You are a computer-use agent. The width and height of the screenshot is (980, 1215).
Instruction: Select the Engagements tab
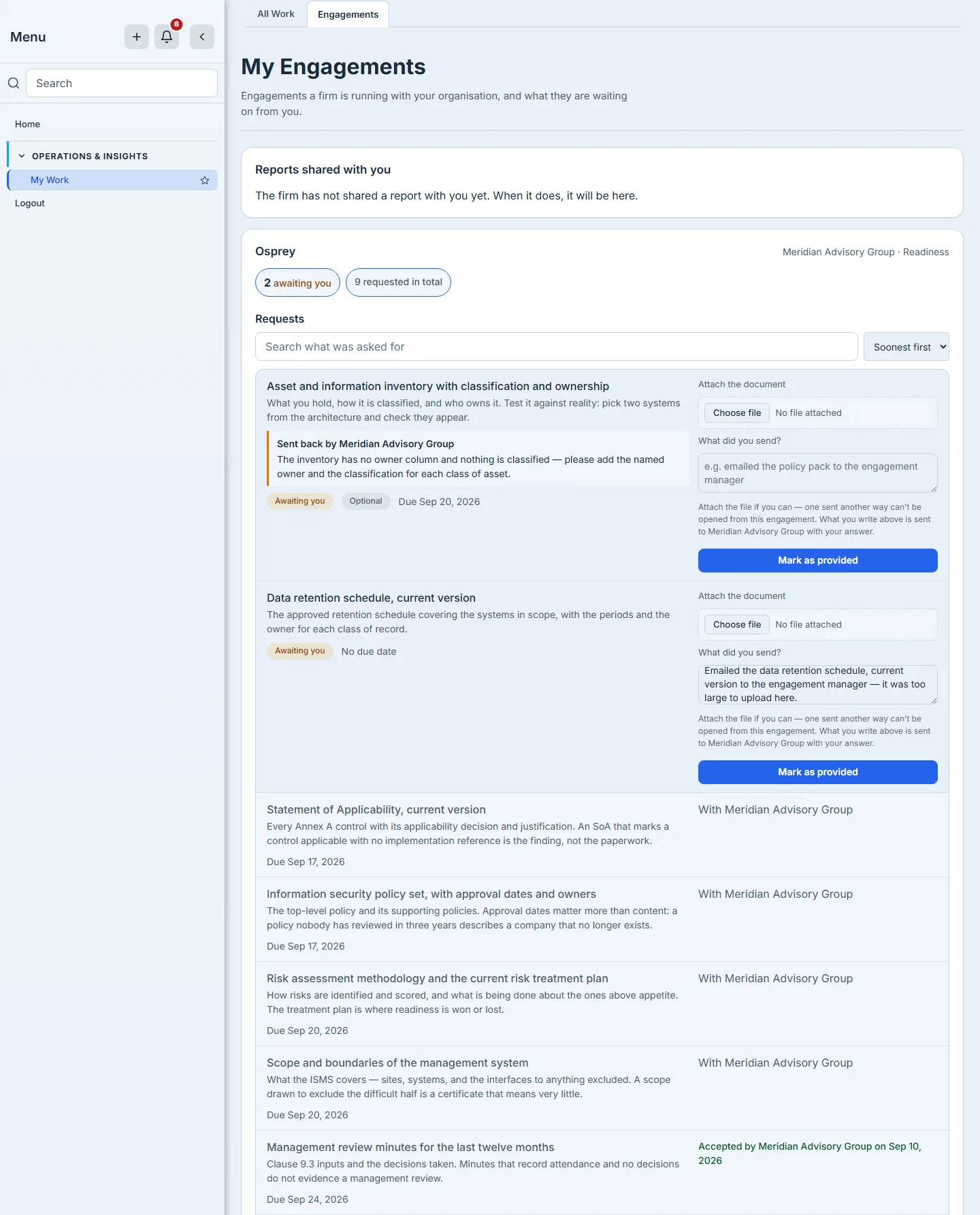[348, 14]
